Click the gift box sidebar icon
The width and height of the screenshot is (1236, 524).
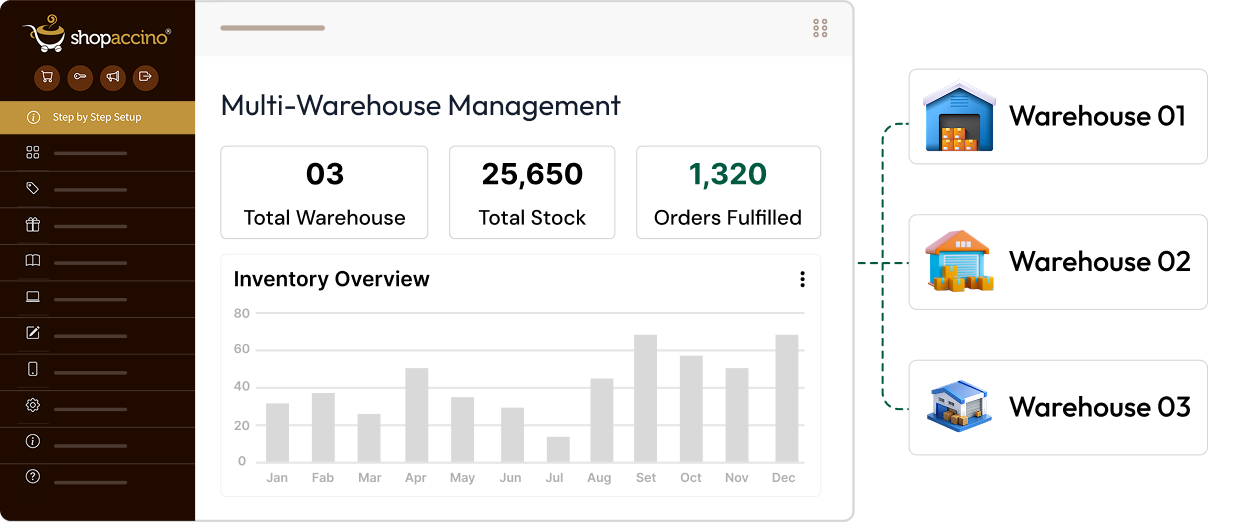[x=33, y=225]
